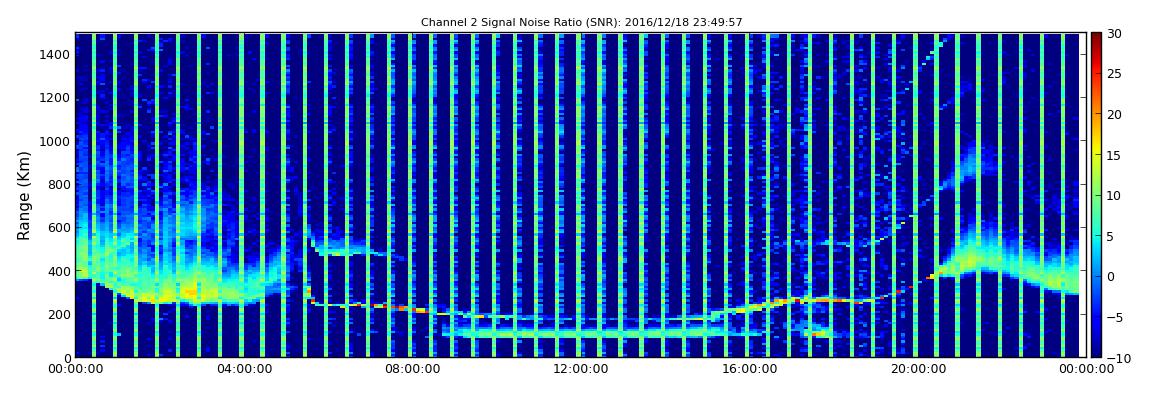Click the 1000 tick label on the range axis
This screenshot has width=1150, height=407.
click(56, 142)
